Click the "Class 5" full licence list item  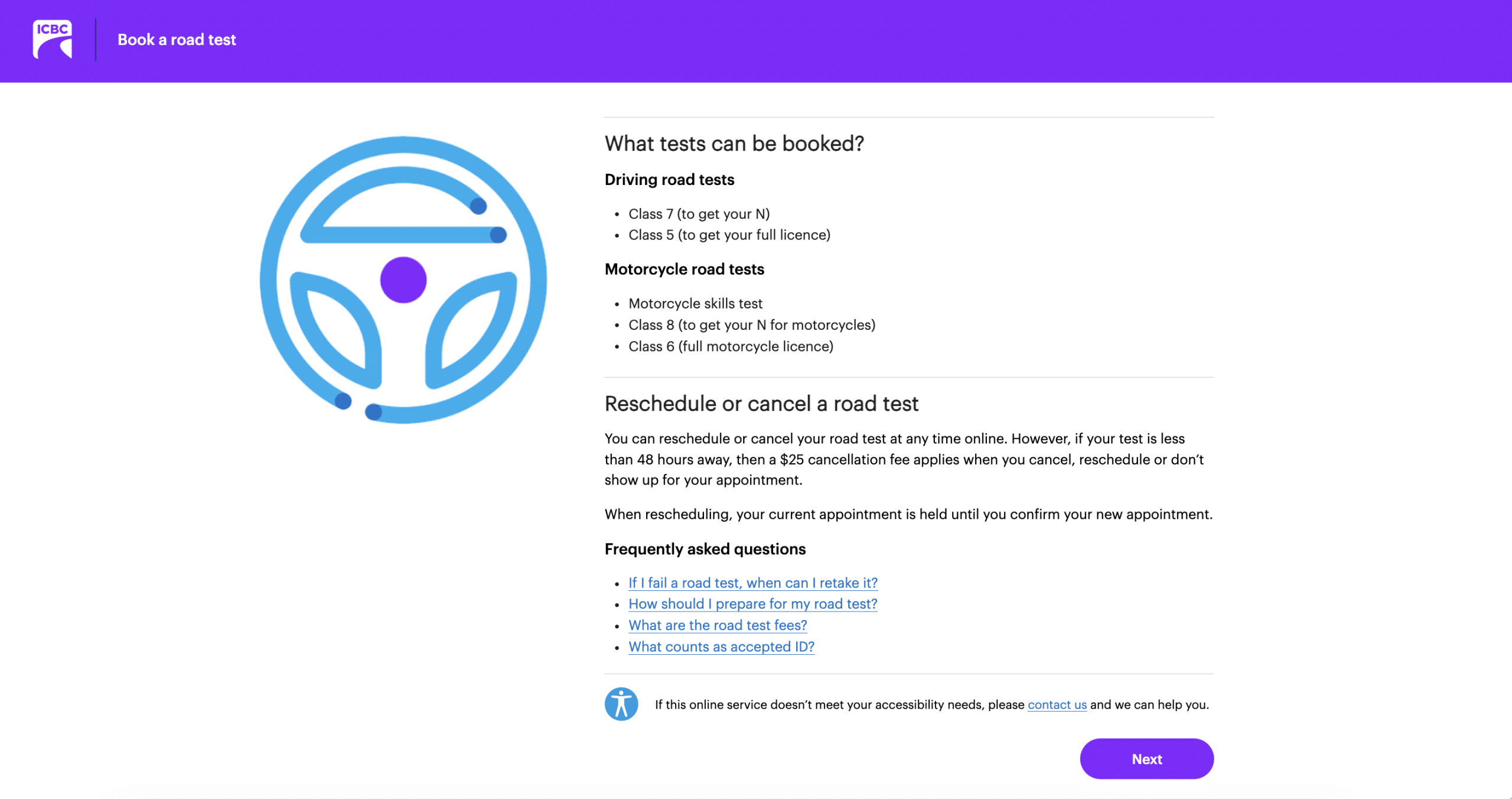tap(729, 235)
